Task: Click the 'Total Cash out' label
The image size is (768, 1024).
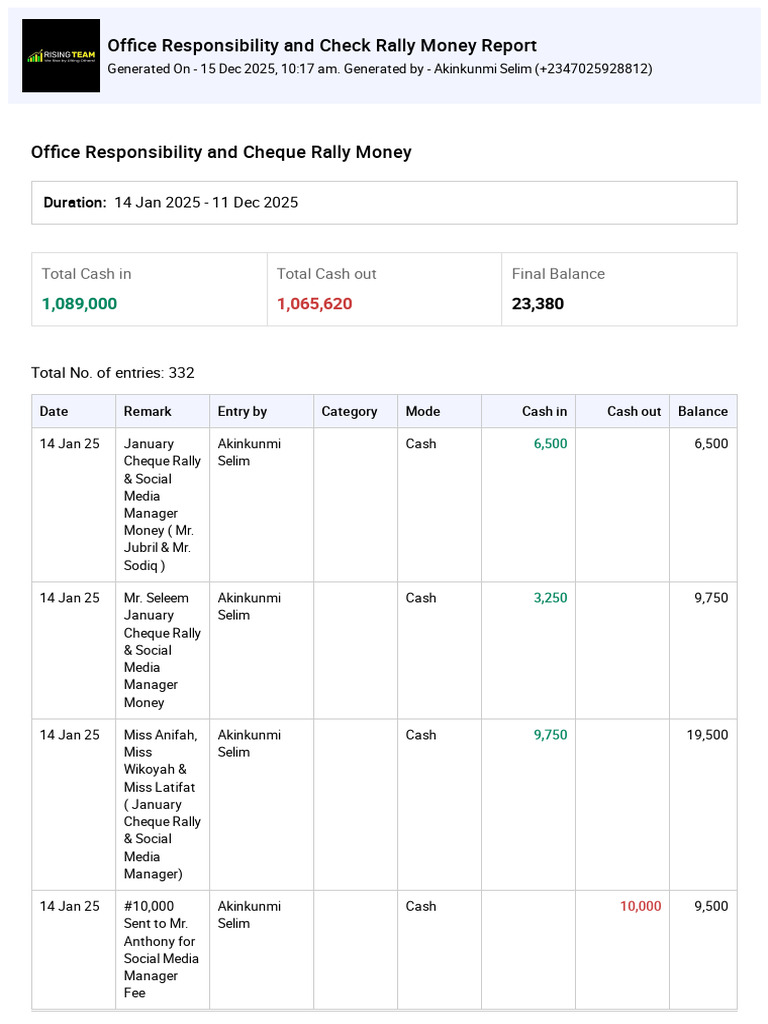Action: coord(327,274)
